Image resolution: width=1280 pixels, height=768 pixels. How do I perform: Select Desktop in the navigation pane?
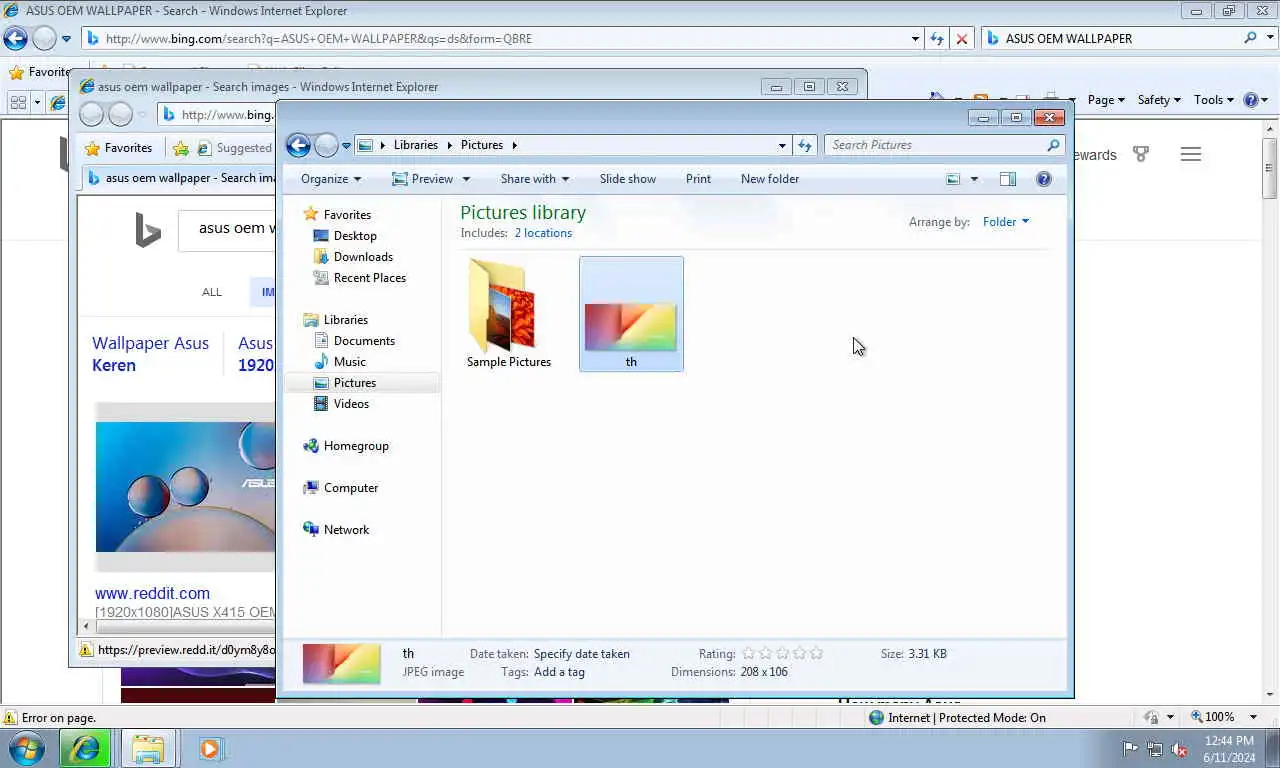coord(355,236)
